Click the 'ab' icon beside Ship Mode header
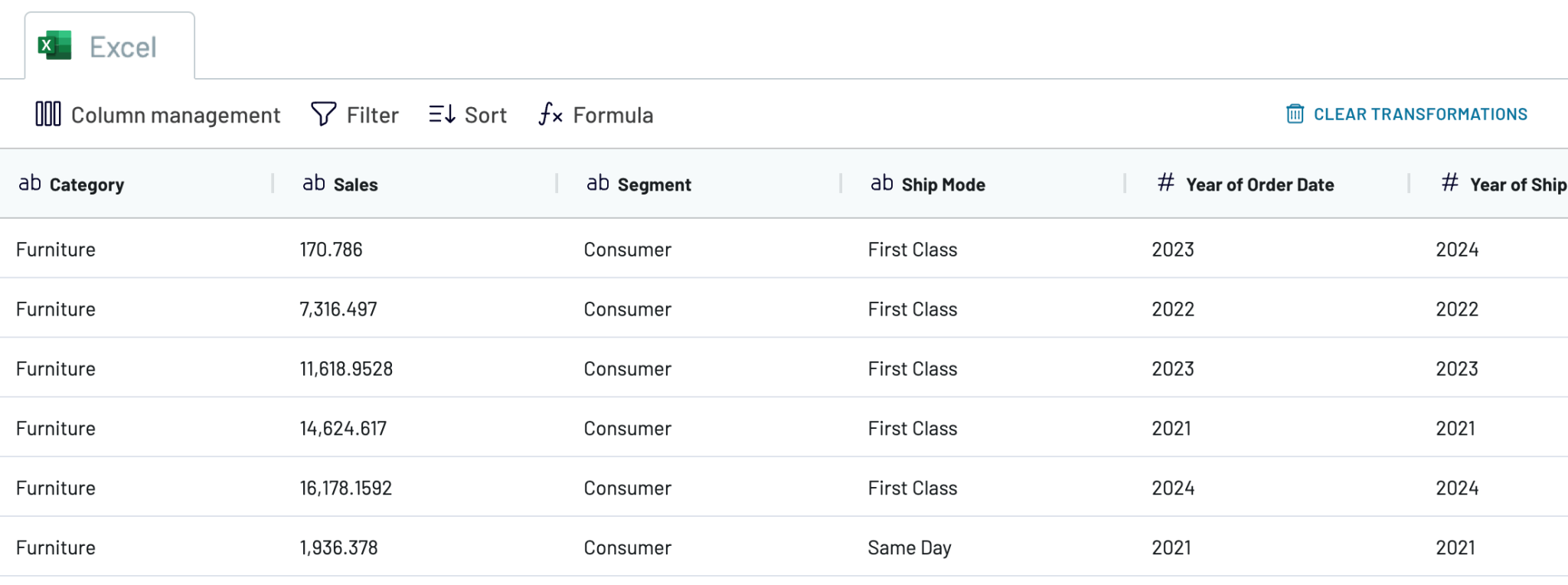 pyautogui.click(x=882, y=182)
